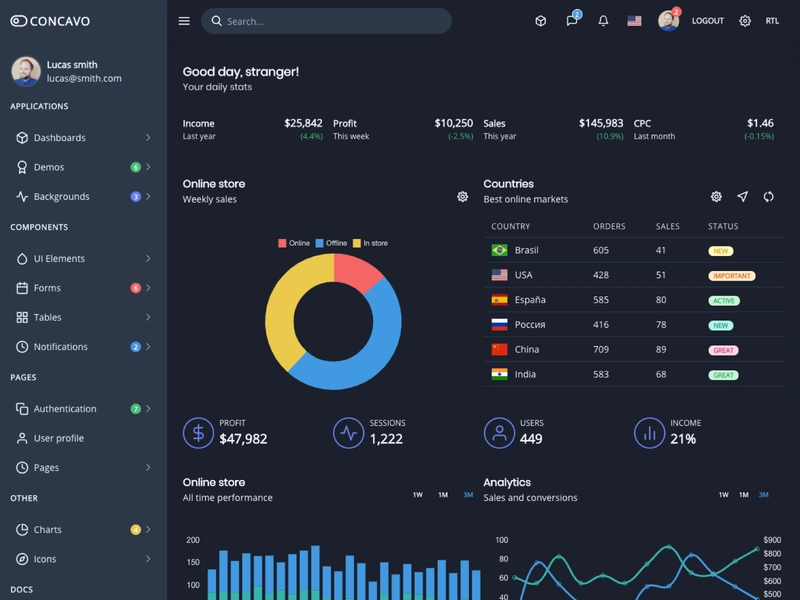Screen dimensions: 800x600
Task: Click the navigation arrow icon in Countries
Action: point(743,196)
